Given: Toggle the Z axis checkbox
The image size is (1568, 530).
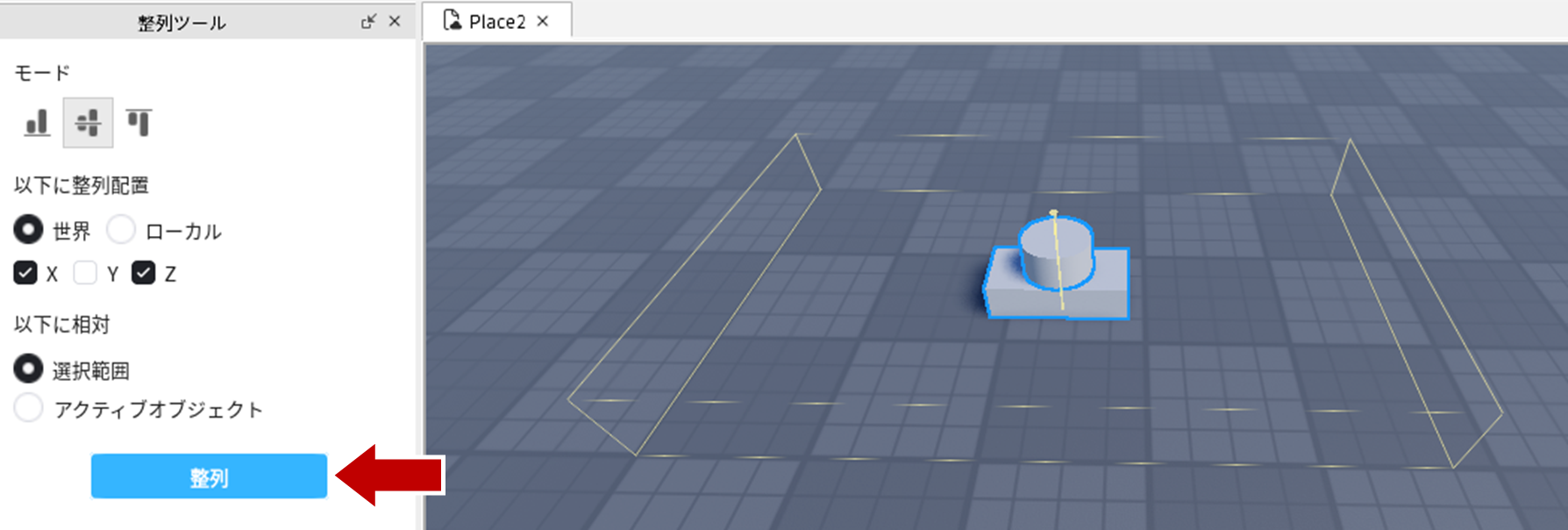Looking at the screenshot, I should tap(144, 274).
